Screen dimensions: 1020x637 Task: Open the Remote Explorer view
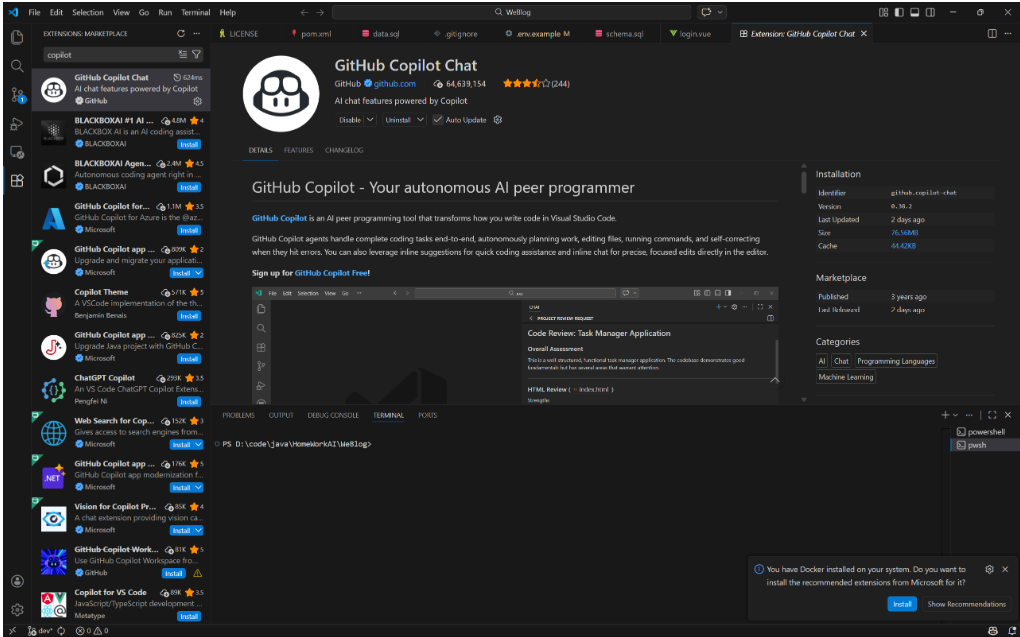(x=17, y=152)
